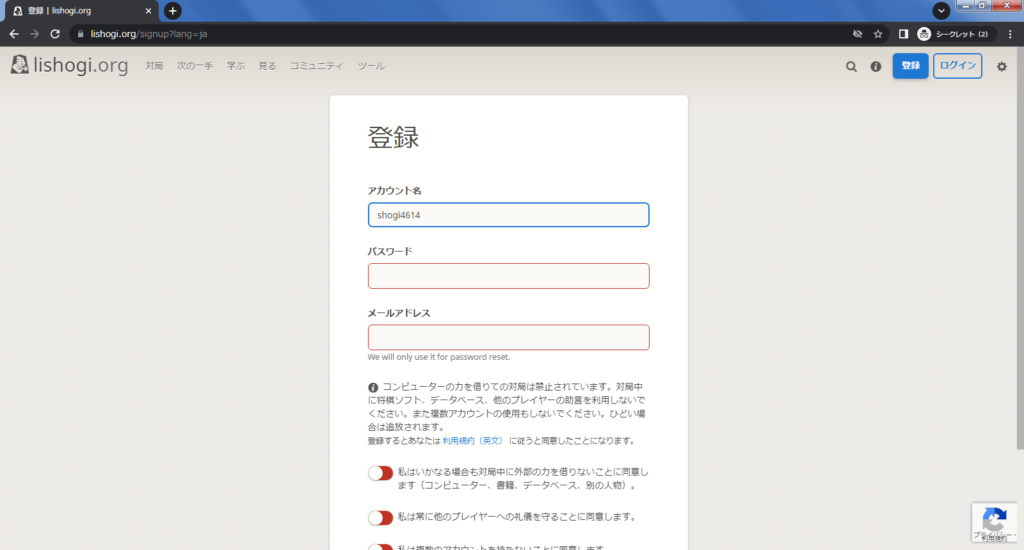Screen dimensions: 1024x550
Task: Open the コミュニティ menu
Action: click(316, 66)
